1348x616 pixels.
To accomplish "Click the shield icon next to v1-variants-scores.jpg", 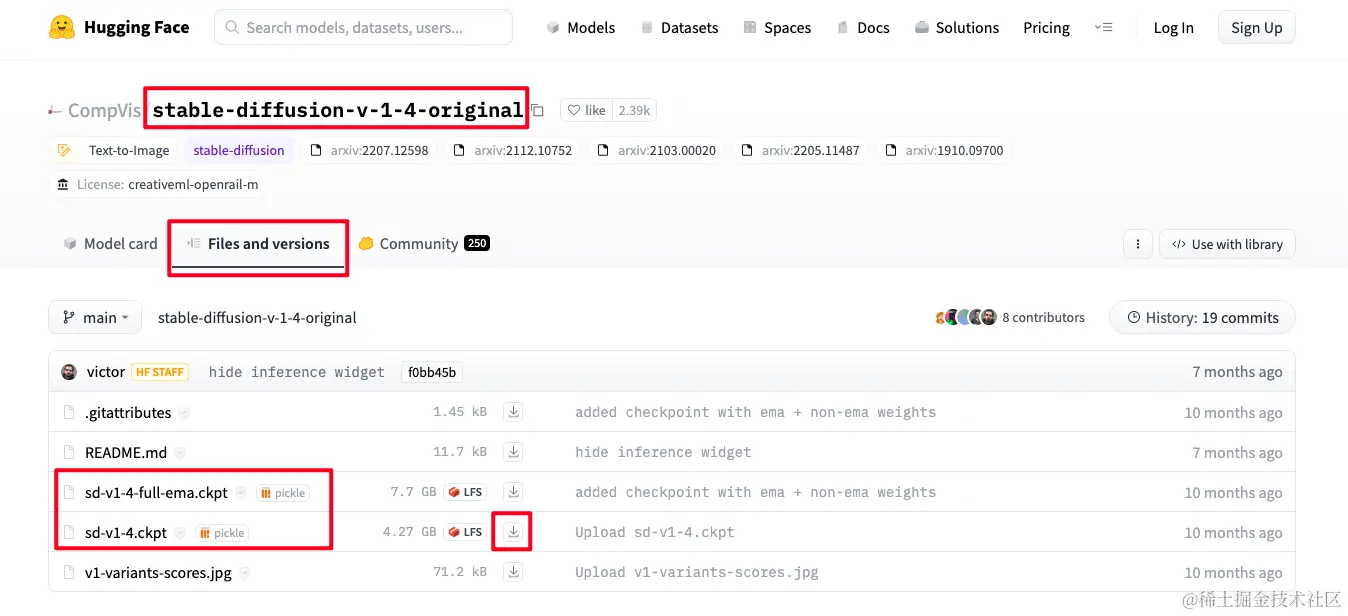I will tap(244, 573).
